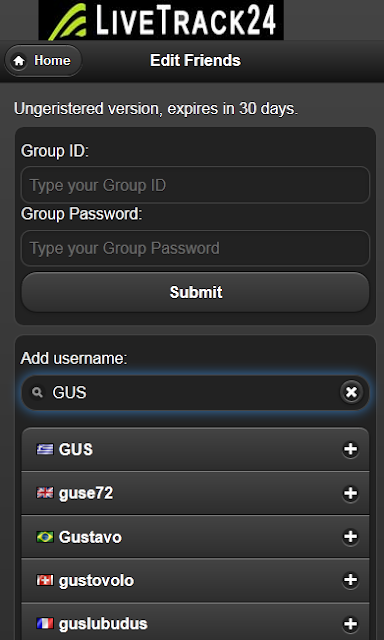
Task: Click the French flag beside guslubudus
Action: click(45, 624)
